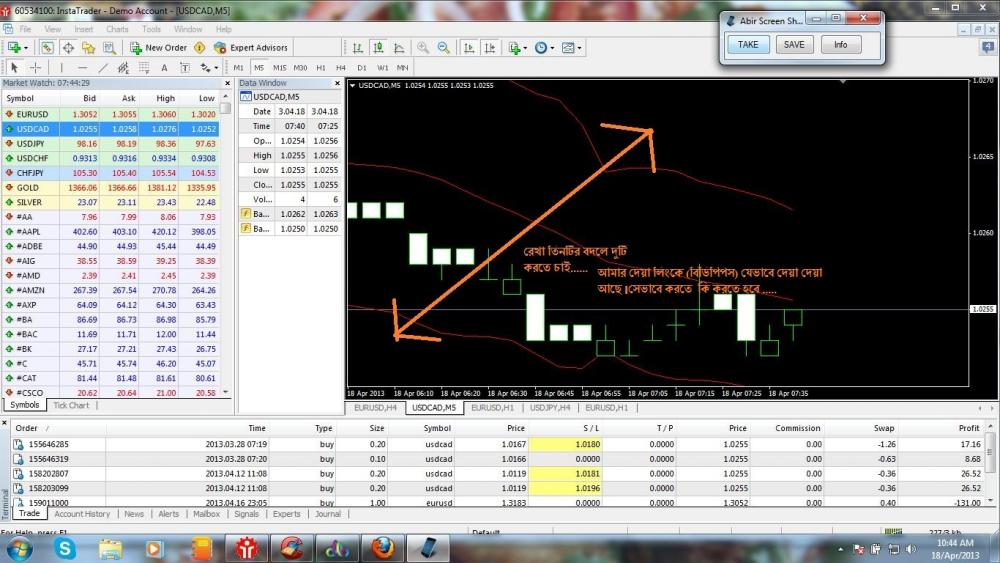Expand the Indicators dropdown arrow
Viewport: 1000px width, 563px height.
(526, 48)
